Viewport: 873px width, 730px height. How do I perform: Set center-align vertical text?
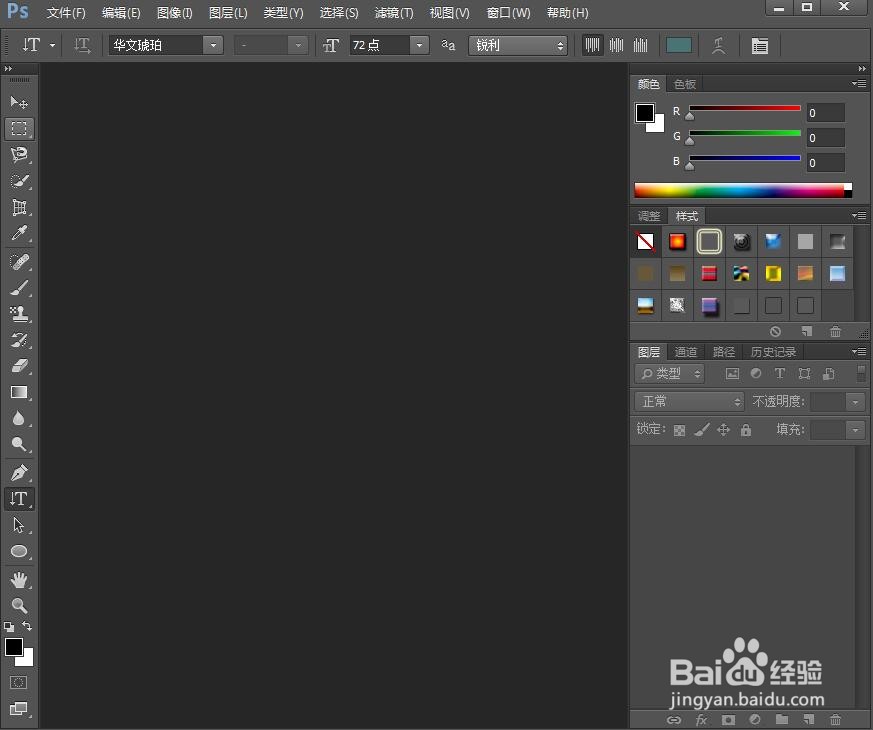616,45
